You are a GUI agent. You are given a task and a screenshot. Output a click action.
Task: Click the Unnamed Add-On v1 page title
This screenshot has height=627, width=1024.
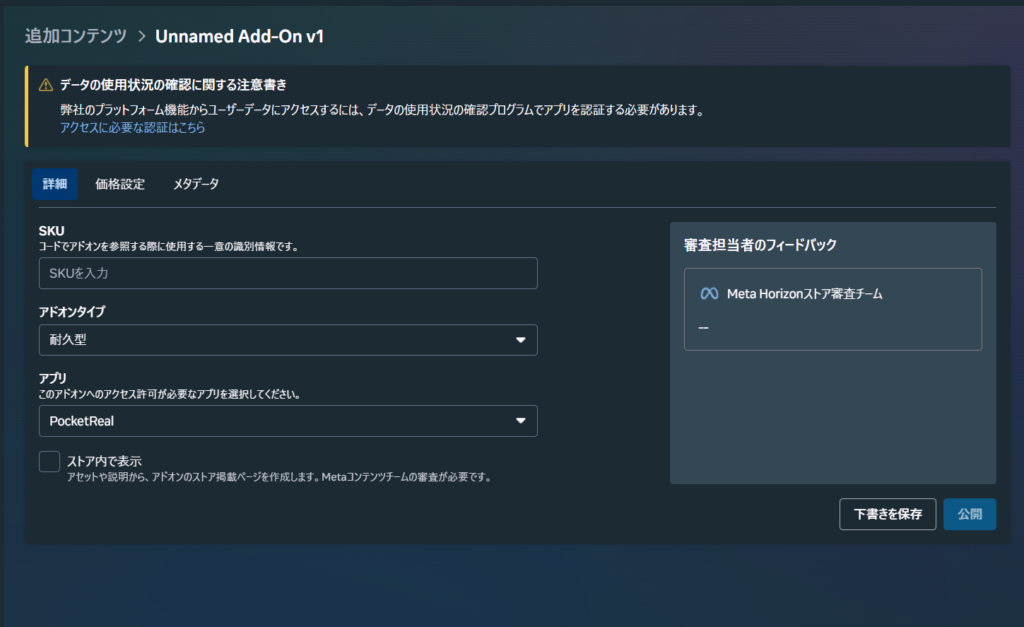[240, 37]
